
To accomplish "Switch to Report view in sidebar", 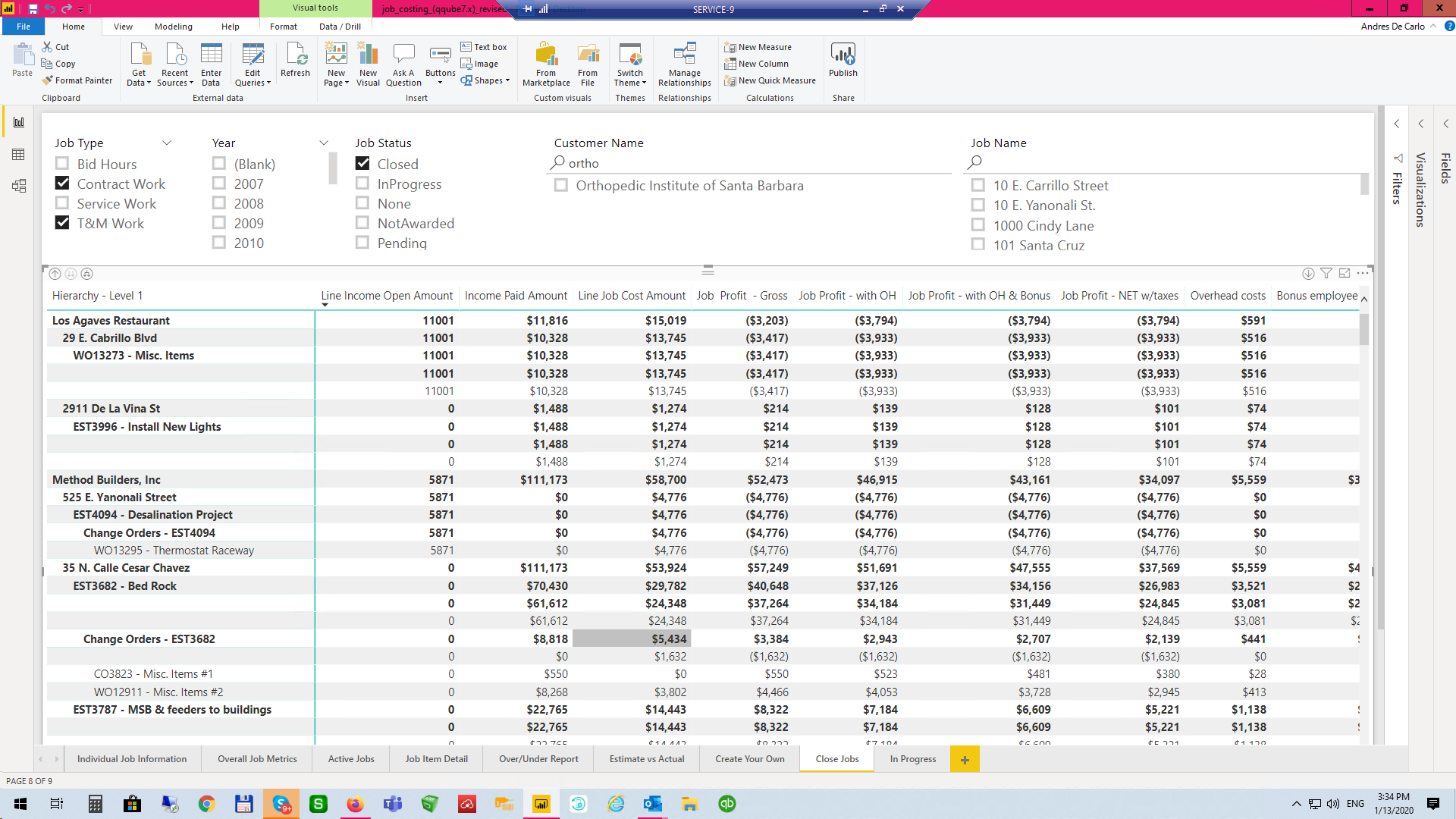I will click(19, 122).
